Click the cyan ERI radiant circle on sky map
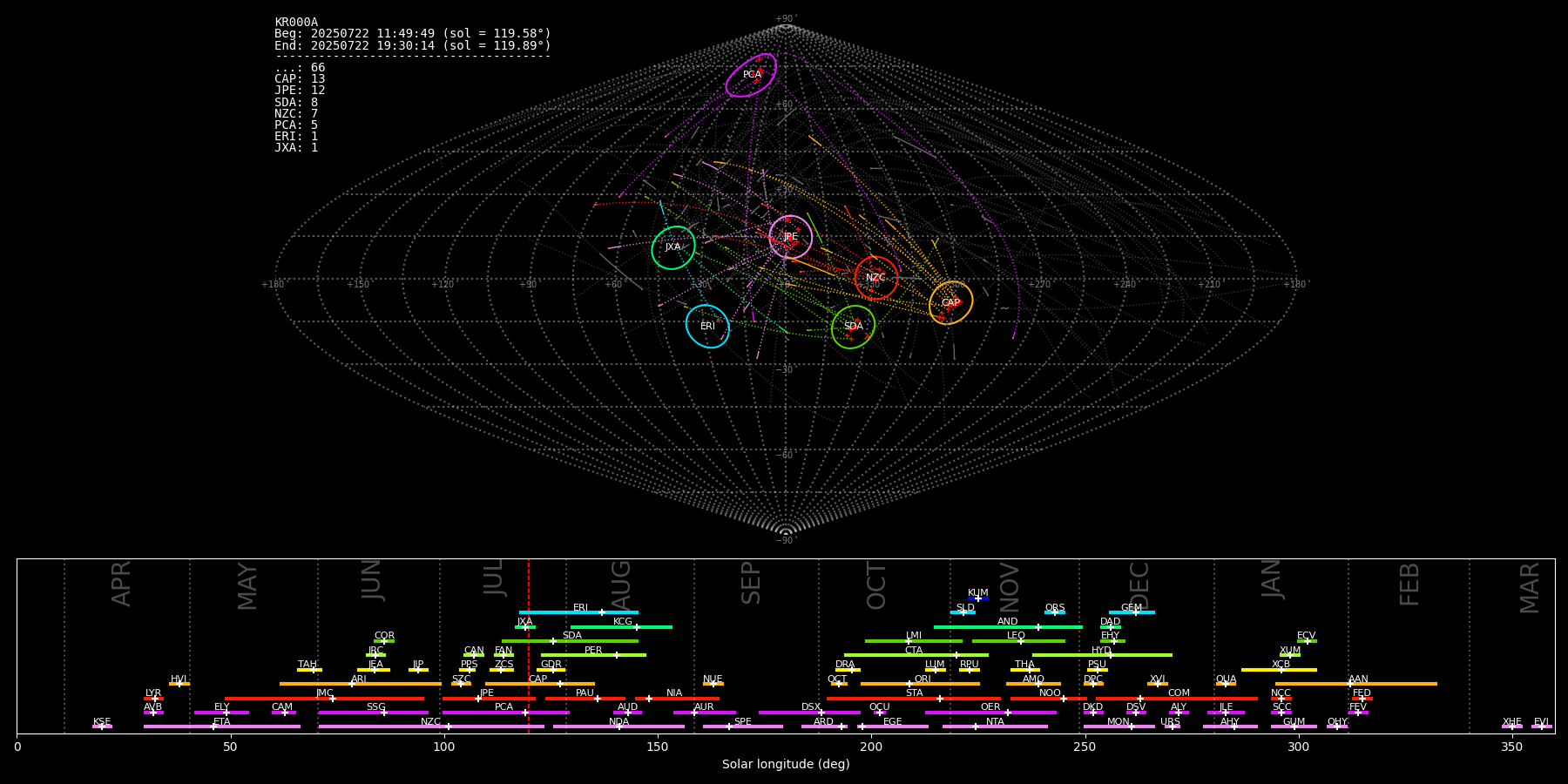Viewport: 1568px width, 784px height. tap(707, 326)
